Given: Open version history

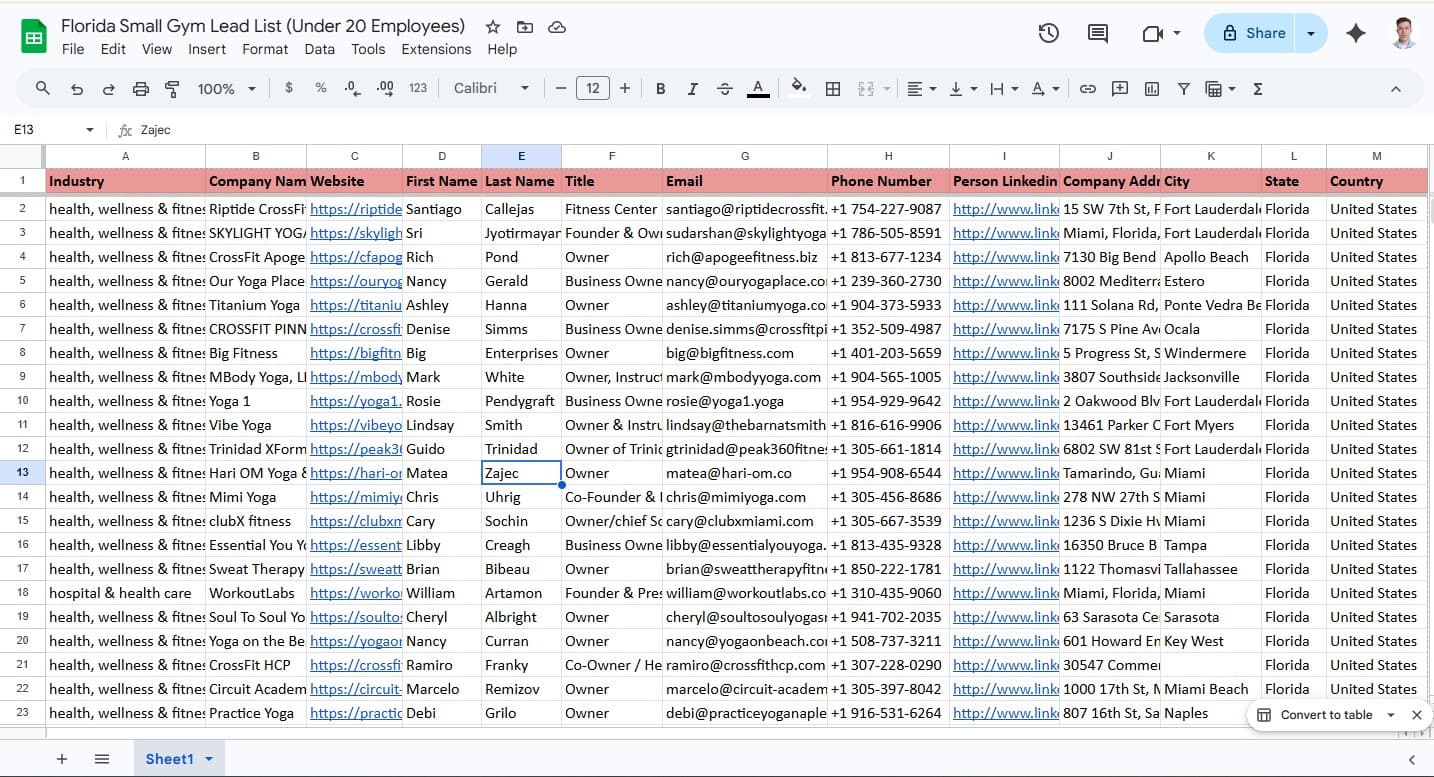Looking at the screenshot, I should (1048, 33).
